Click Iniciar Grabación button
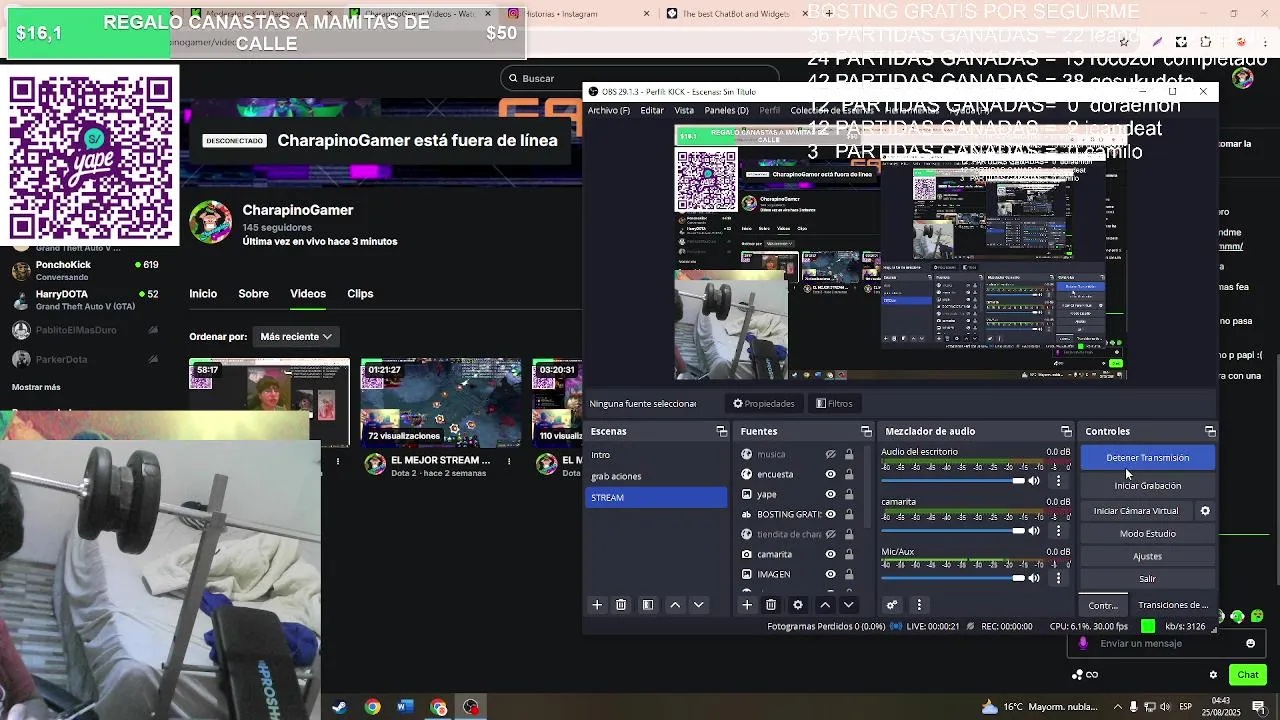Image resolution: width=1280 pixels, height=720 pixels. point(1148,486)
